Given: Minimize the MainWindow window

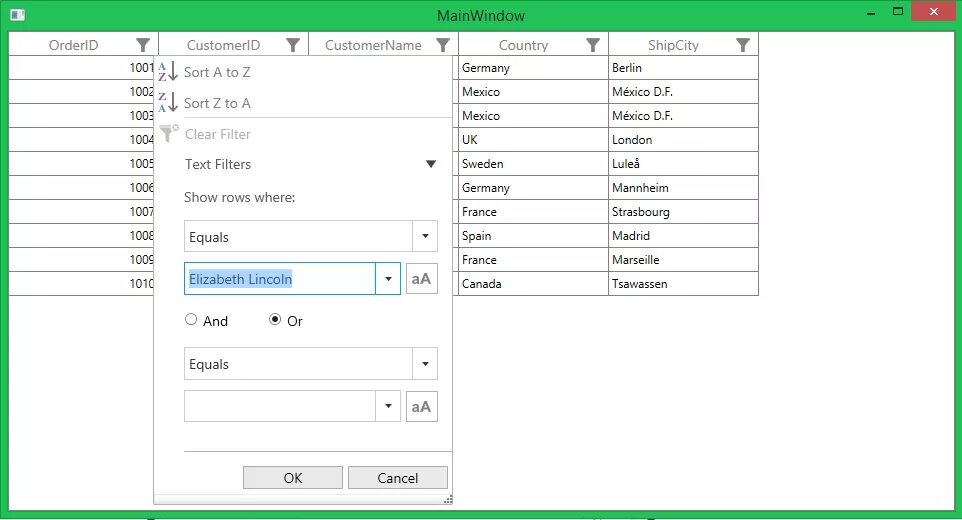Looking at the screenshot, I should point(871,13).
